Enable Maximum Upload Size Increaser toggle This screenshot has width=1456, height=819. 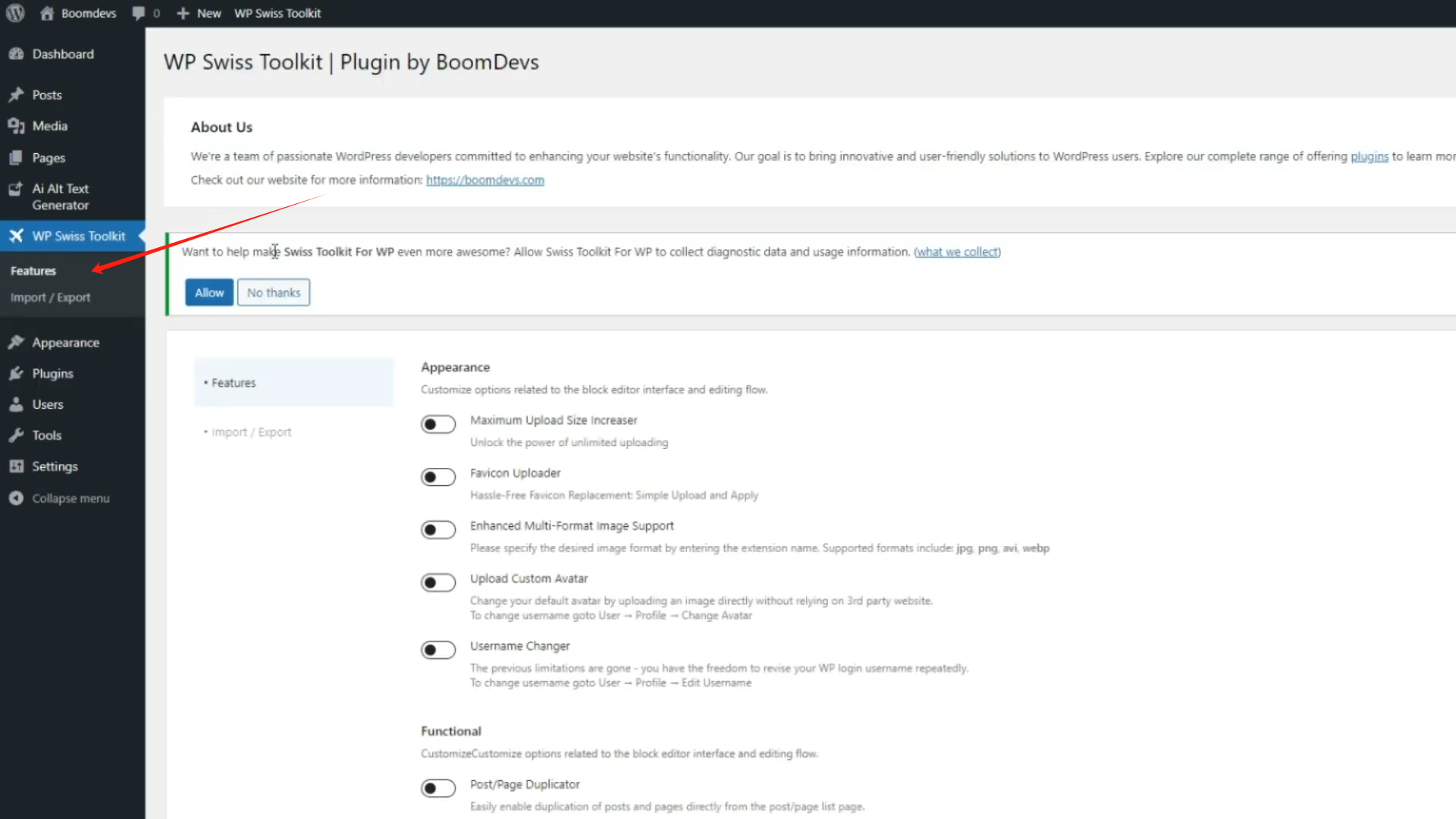(x=438, y=424)
